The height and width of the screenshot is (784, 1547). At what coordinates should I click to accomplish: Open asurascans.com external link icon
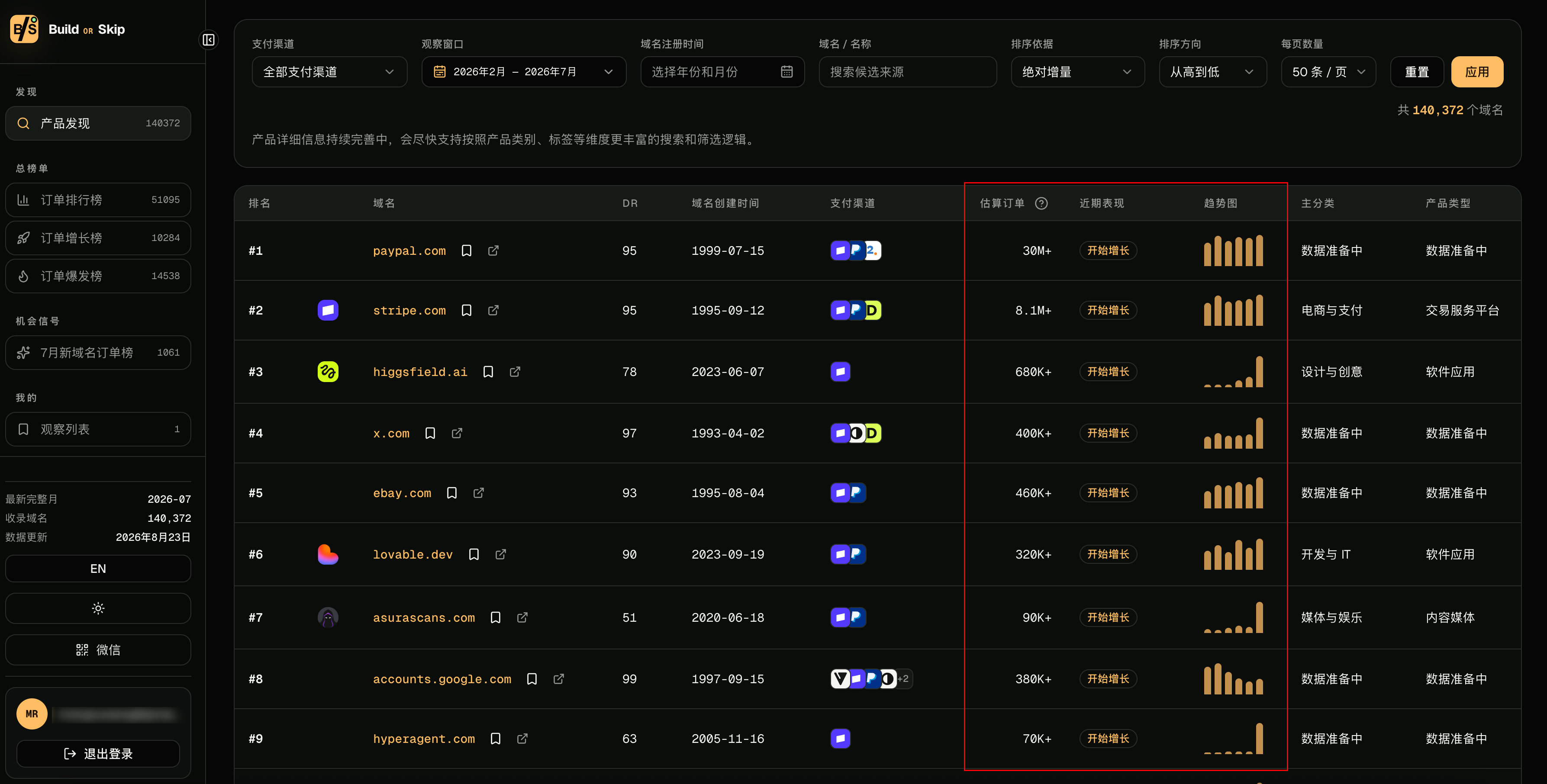coord(522,617)
